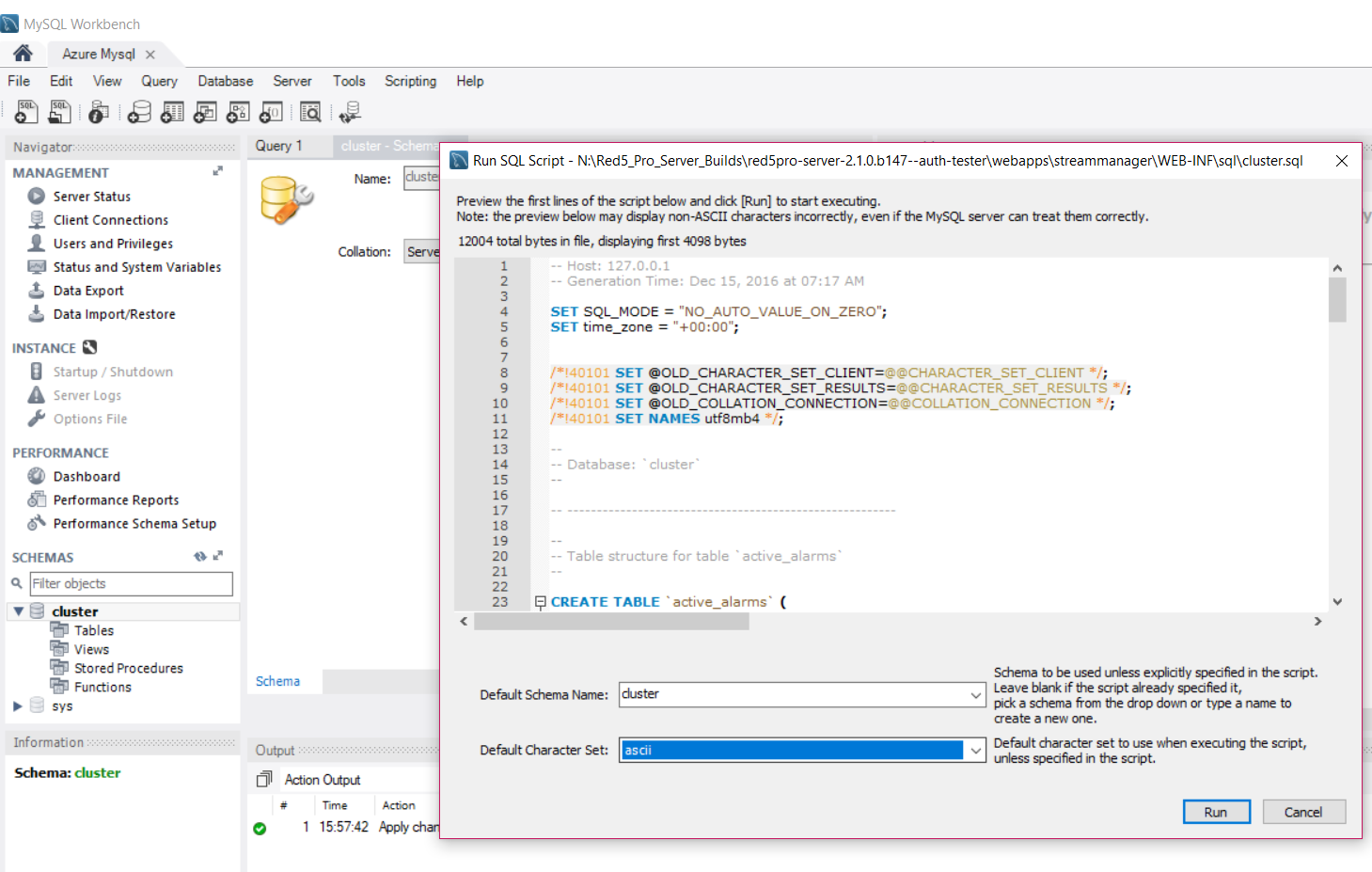The width and height of the screenshot is (1372, 872).
Task: Click Users and Privileges icon
Action: click(37, 243)
